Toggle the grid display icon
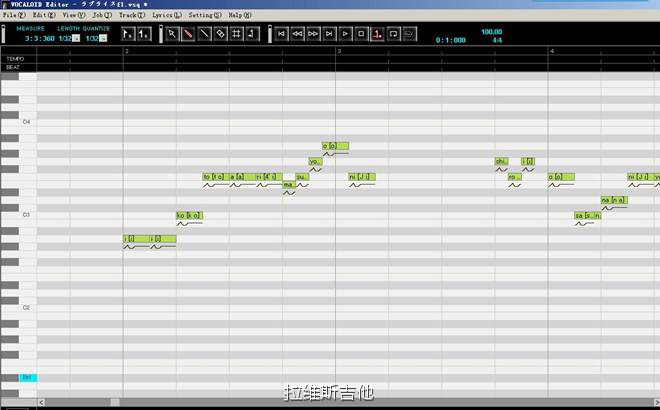The width and height of the screenshot is (660, 410). coord(236,34)
